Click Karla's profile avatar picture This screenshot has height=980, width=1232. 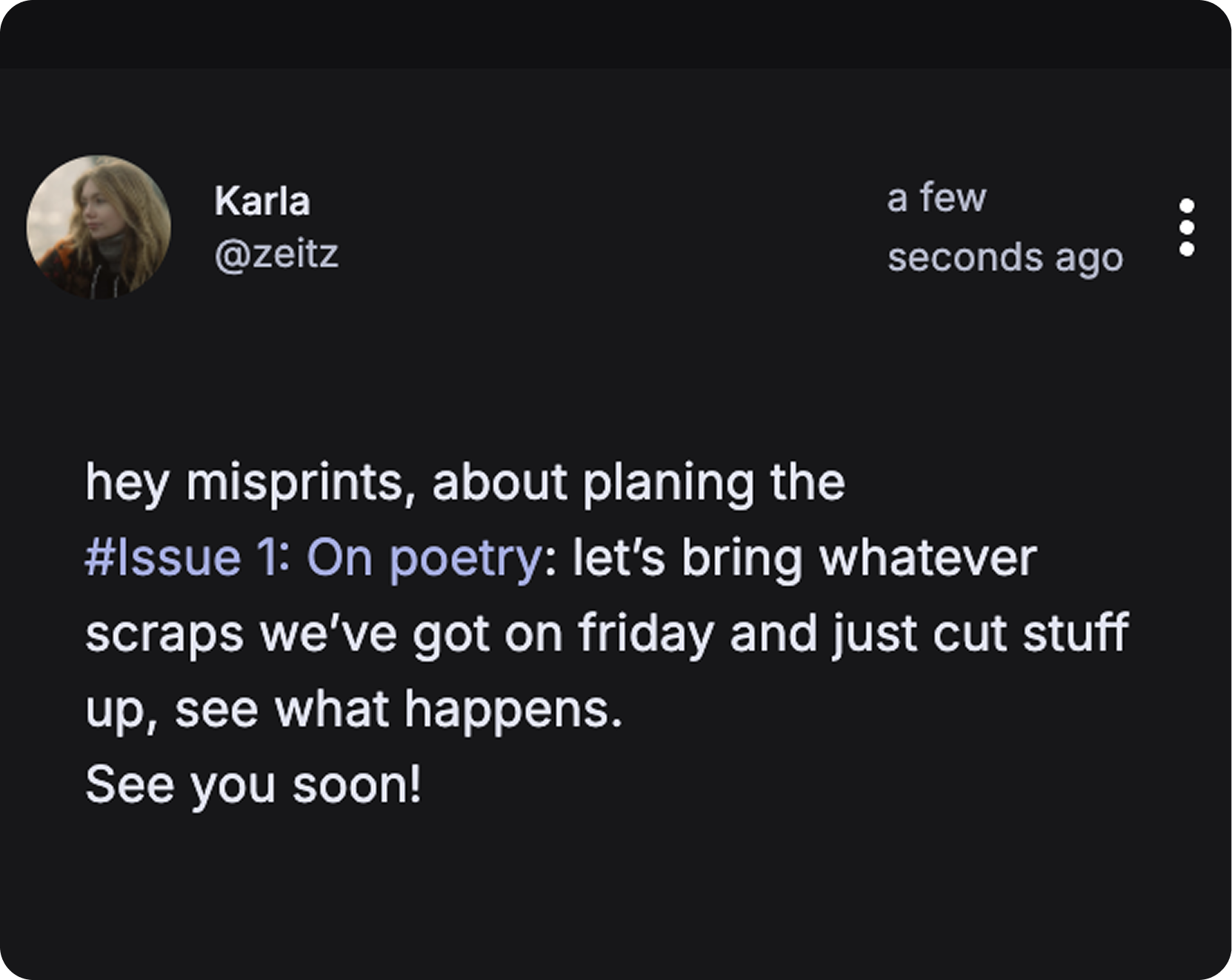99,227
